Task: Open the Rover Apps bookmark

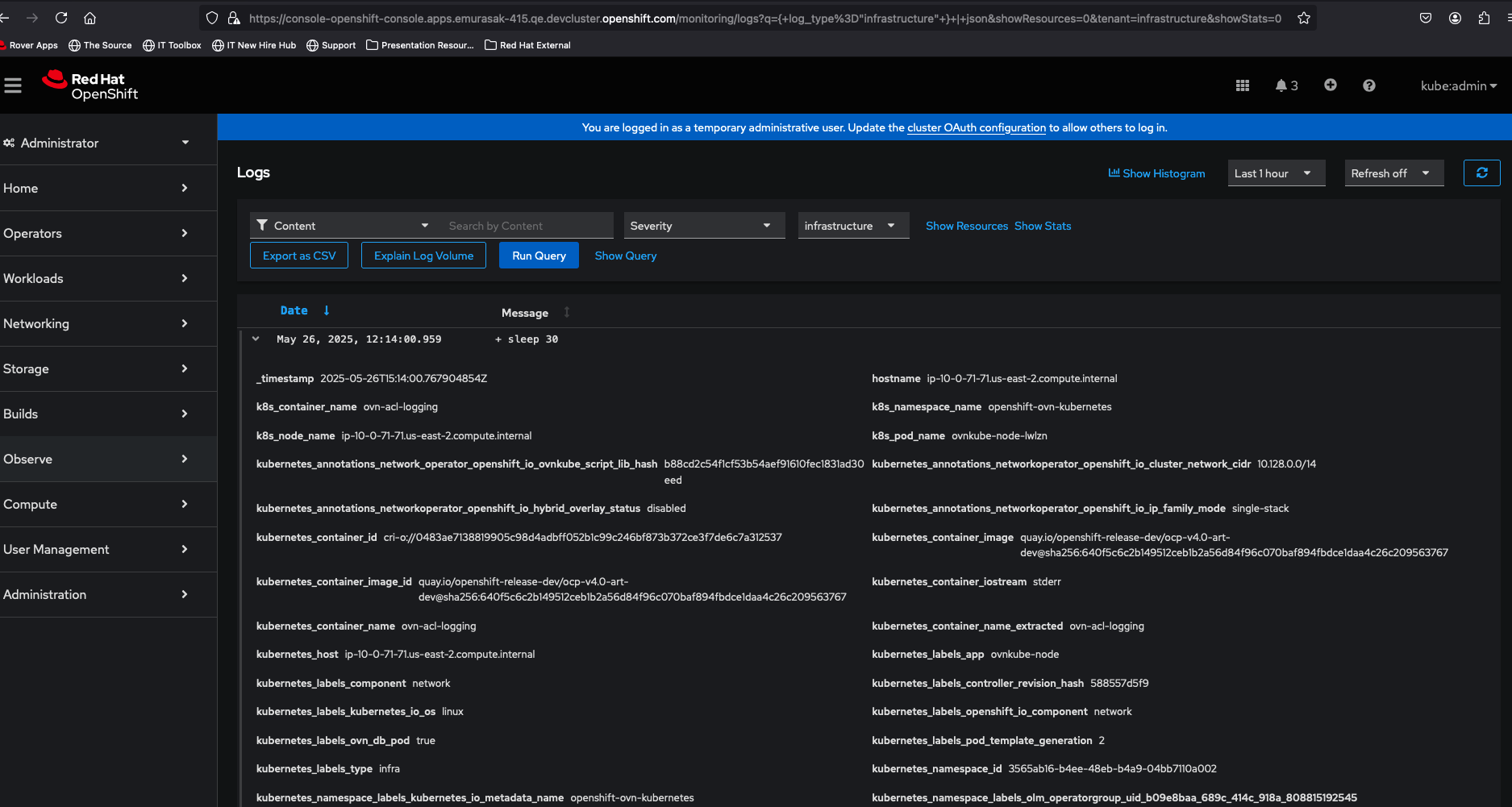Action: (30, 45)
